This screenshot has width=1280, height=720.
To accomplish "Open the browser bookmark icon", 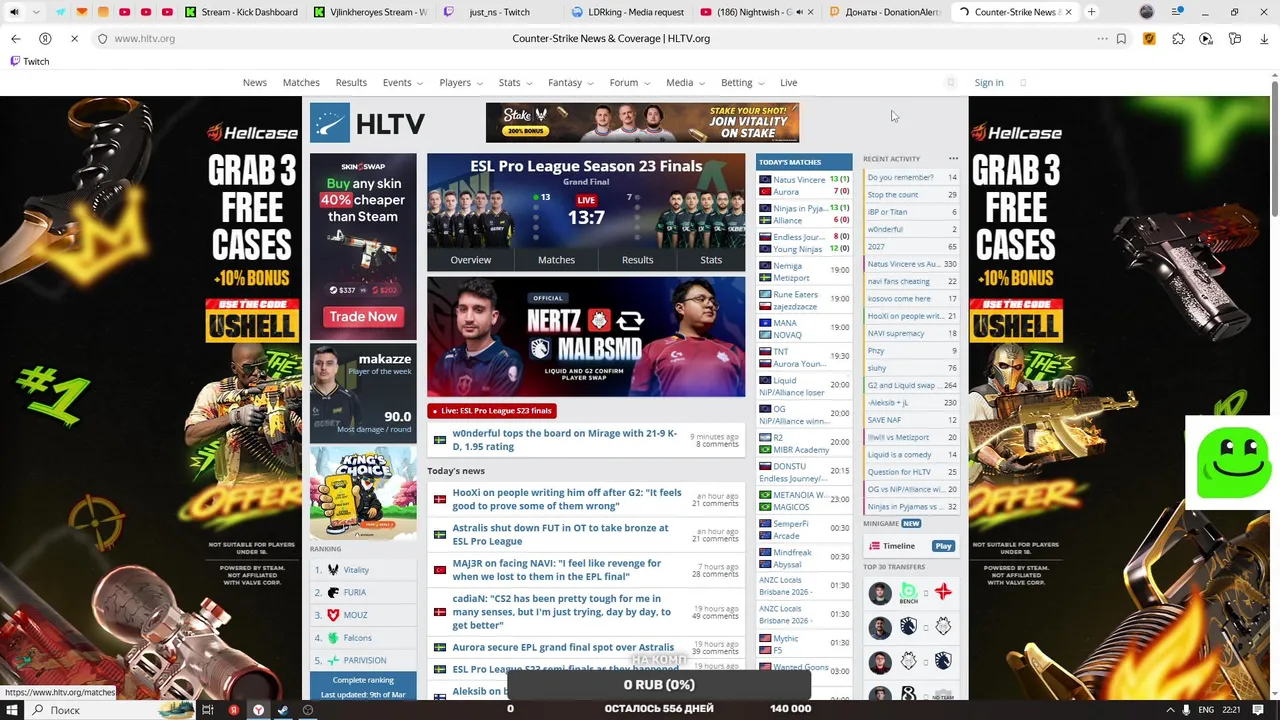I will pos(1121,38).
